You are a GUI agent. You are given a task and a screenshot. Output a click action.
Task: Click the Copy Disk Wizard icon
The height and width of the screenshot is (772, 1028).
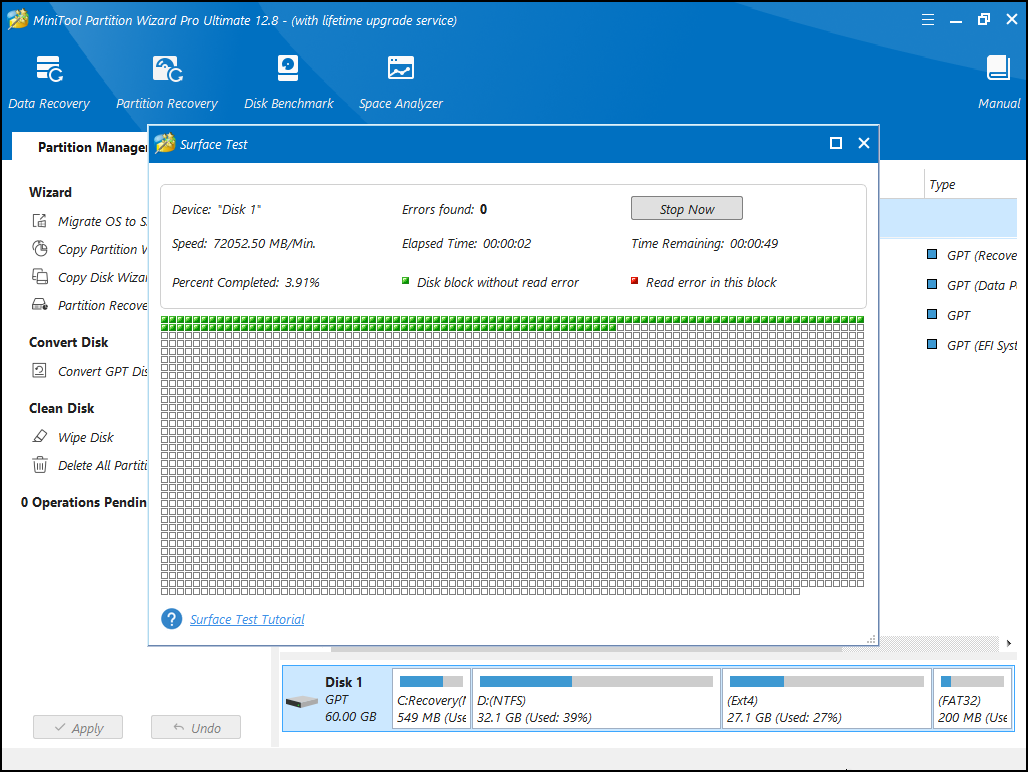[40, 277]
